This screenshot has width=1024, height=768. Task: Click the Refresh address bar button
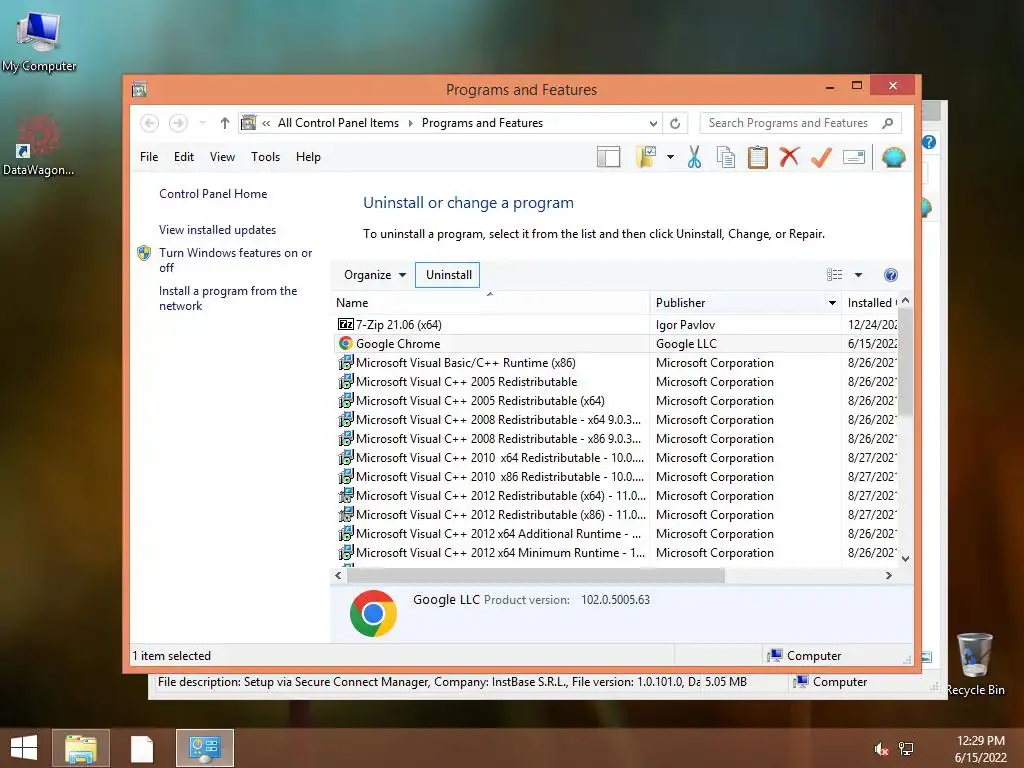click(x=675, y=123)
